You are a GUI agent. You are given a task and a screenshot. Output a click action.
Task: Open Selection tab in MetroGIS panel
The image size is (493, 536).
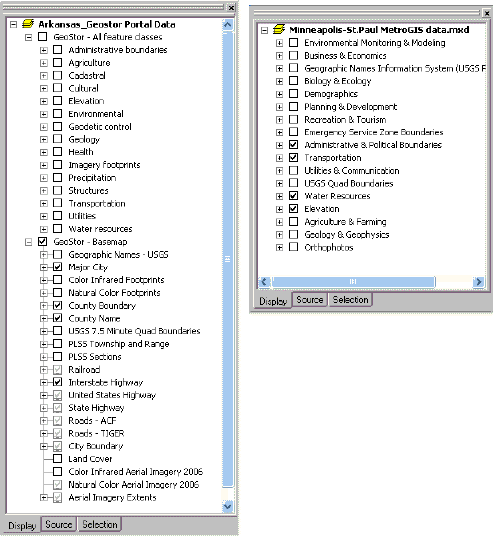tap(350, 299)
